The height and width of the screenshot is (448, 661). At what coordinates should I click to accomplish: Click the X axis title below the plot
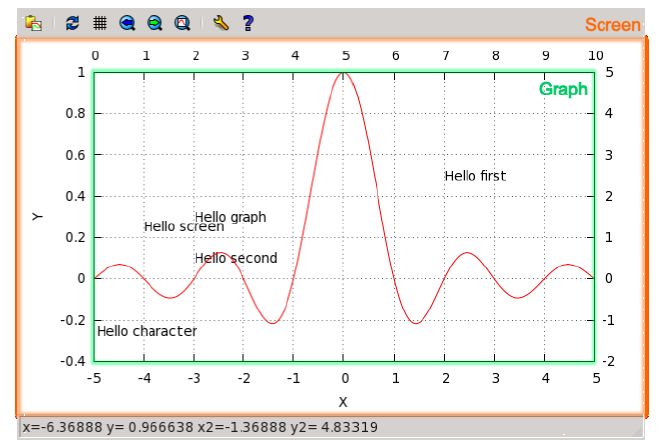click(343, 402)
